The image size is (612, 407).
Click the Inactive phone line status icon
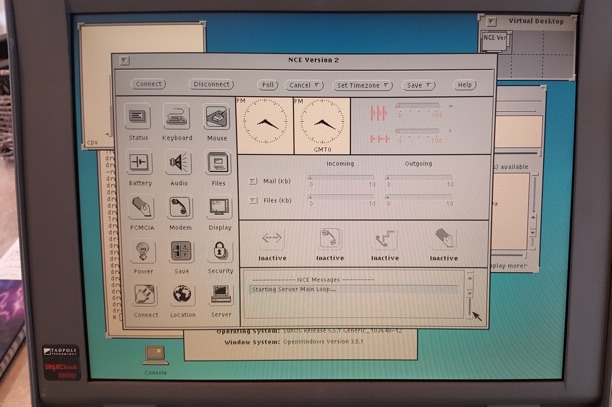(385, 238)
